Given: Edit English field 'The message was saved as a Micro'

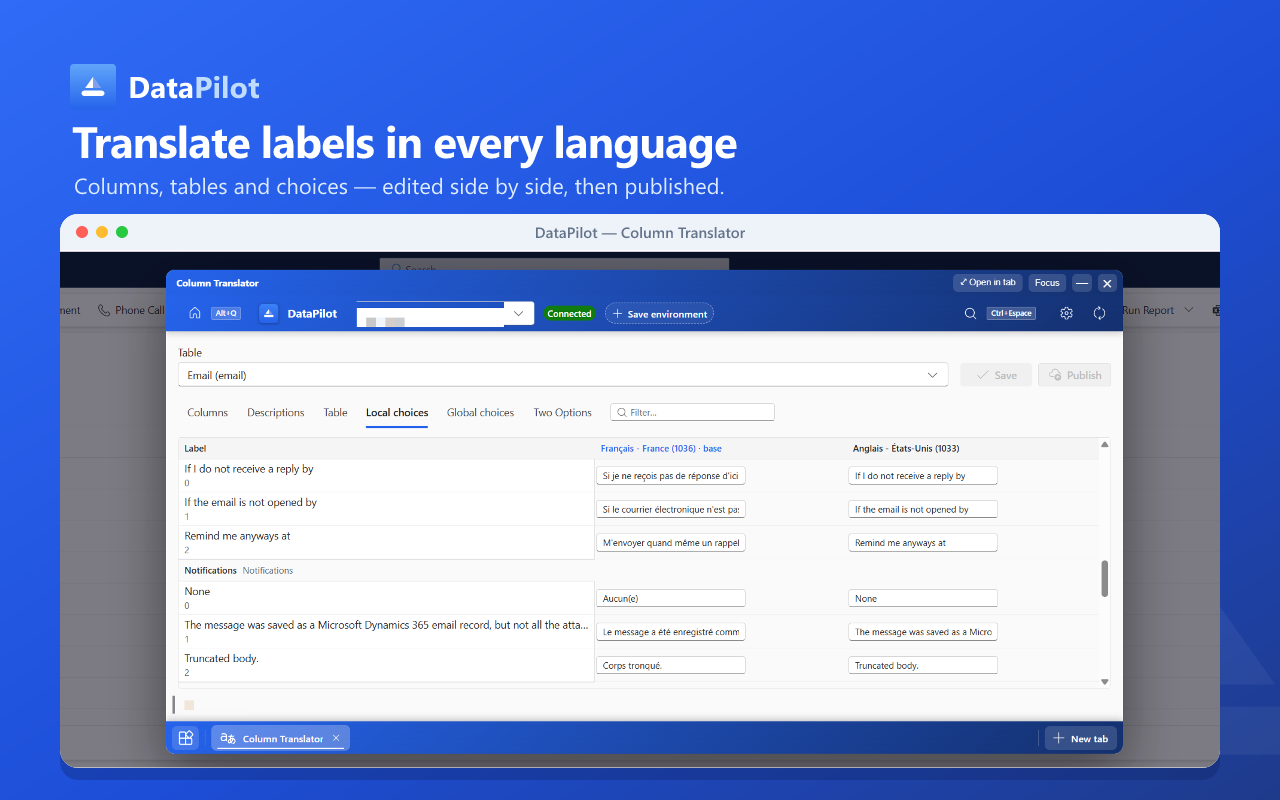Looking at the screenshot, I should 923,632.
